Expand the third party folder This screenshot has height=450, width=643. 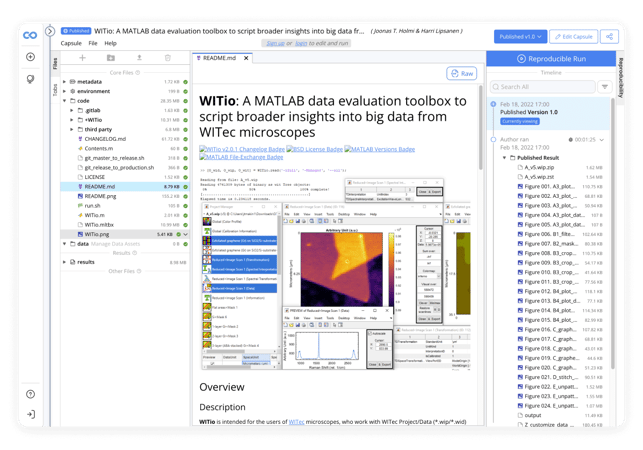pos(72,130)
